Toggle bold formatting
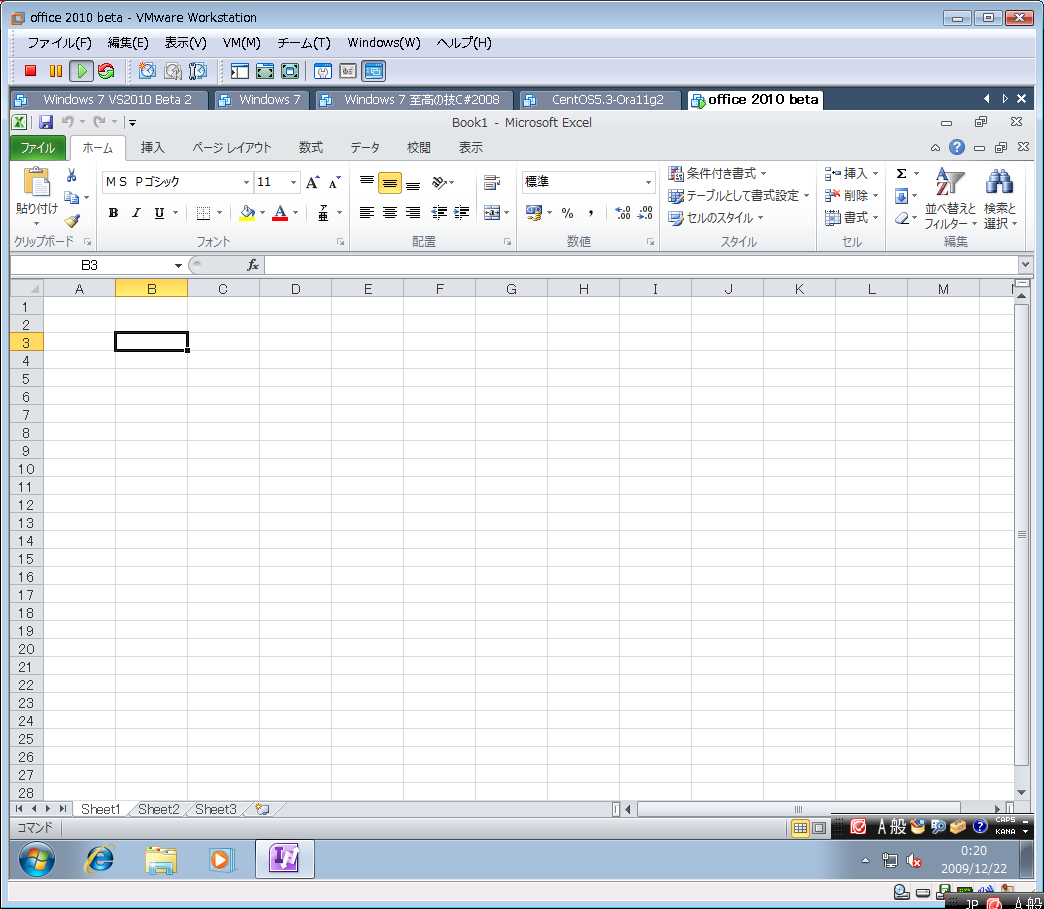Image resolution: width=1044 pixels, height=909 pixels. 113,213
